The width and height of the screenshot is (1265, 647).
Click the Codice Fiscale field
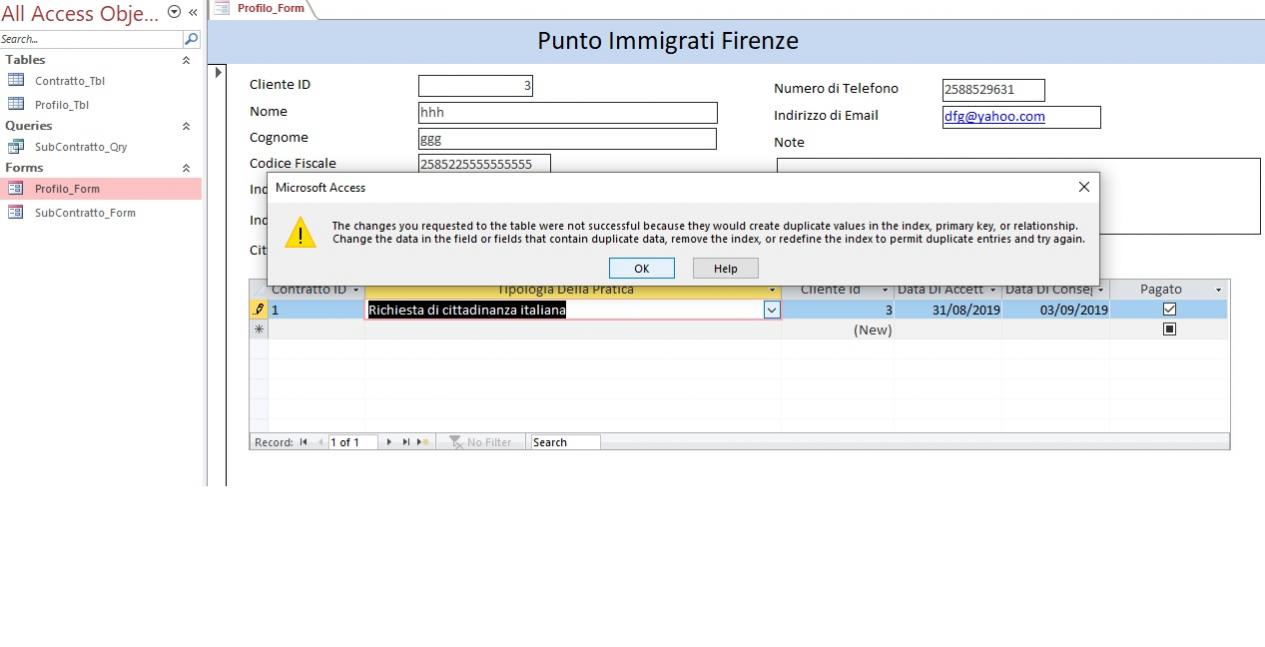point(484,164)
